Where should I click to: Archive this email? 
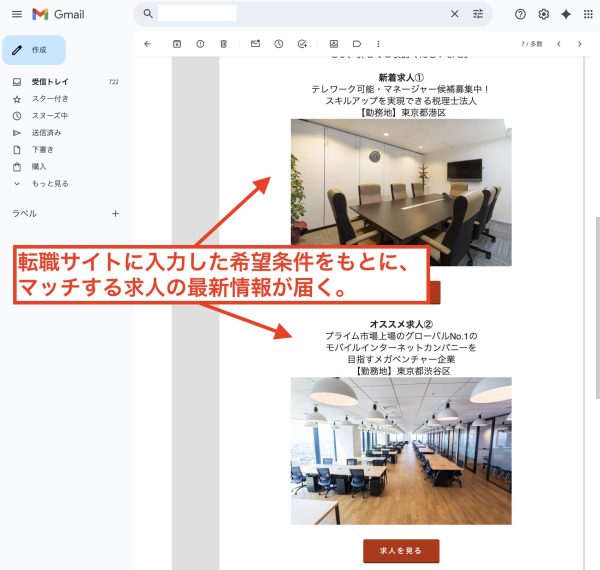[177, 44]
